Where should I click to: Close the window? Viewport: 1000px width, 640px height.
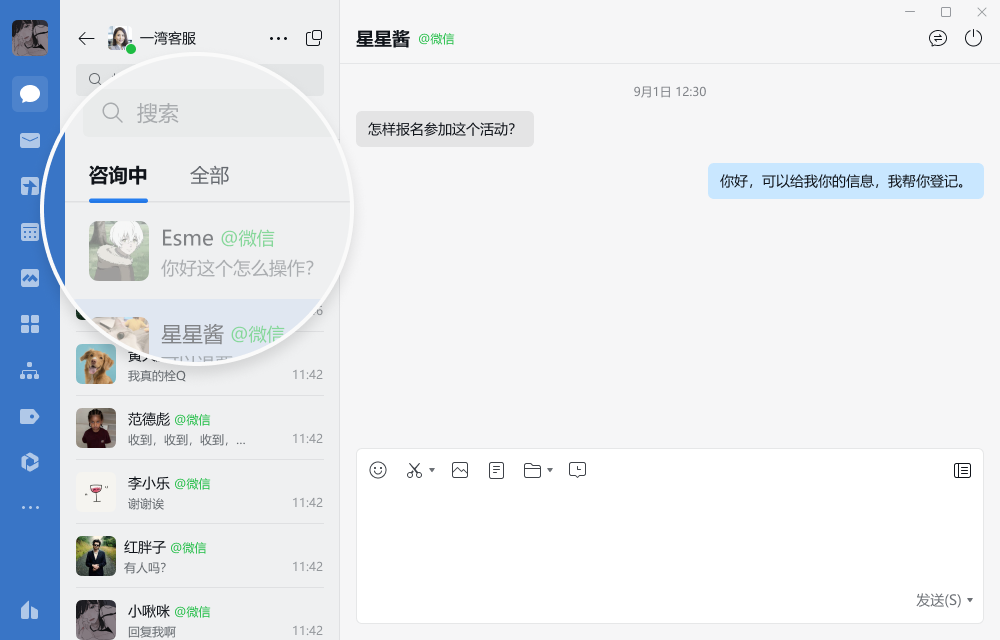982,11
